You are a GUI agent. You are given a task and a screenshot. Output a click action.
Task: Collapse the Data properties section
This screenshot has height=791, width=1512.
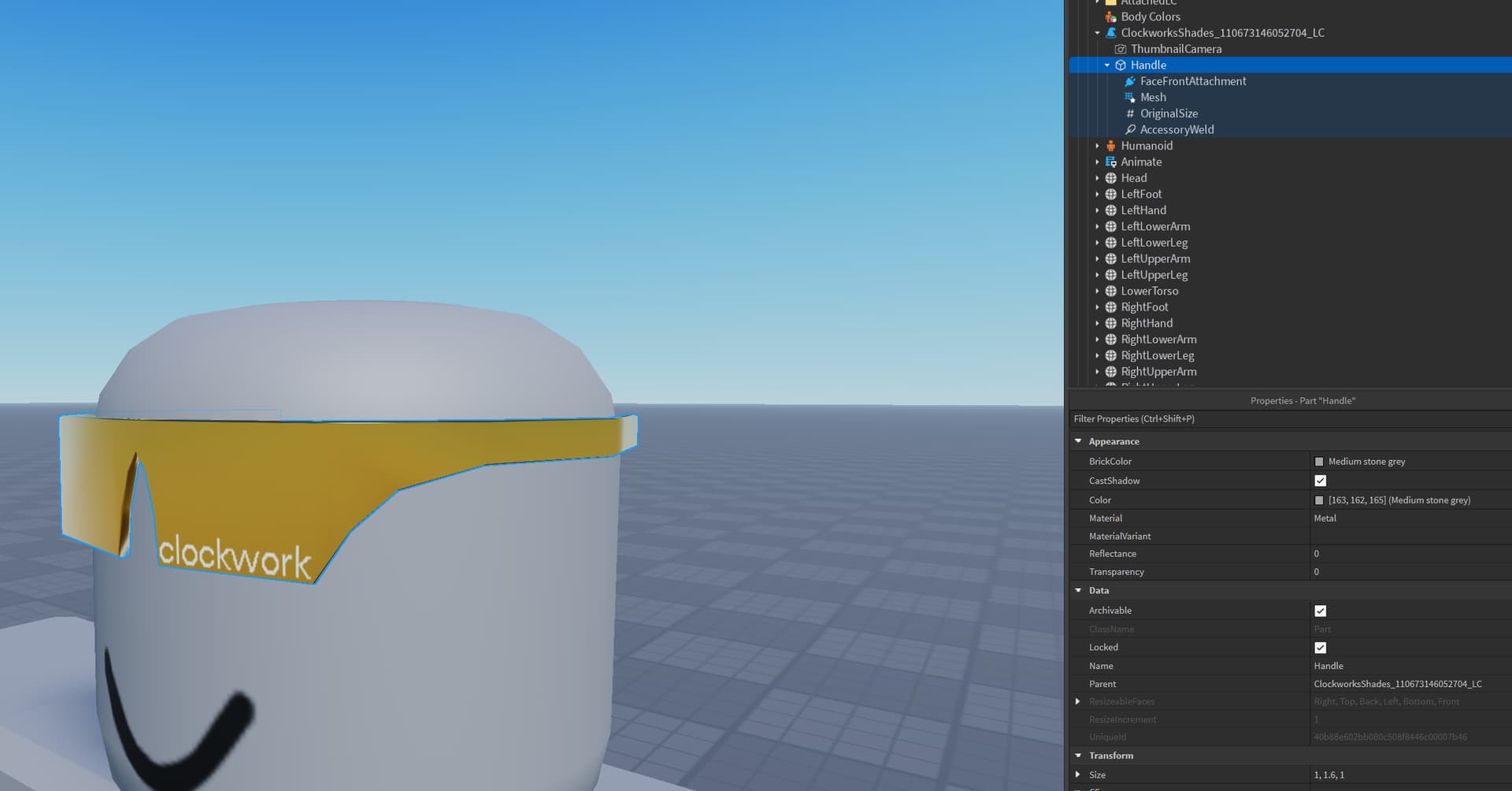pos(1078,590)
